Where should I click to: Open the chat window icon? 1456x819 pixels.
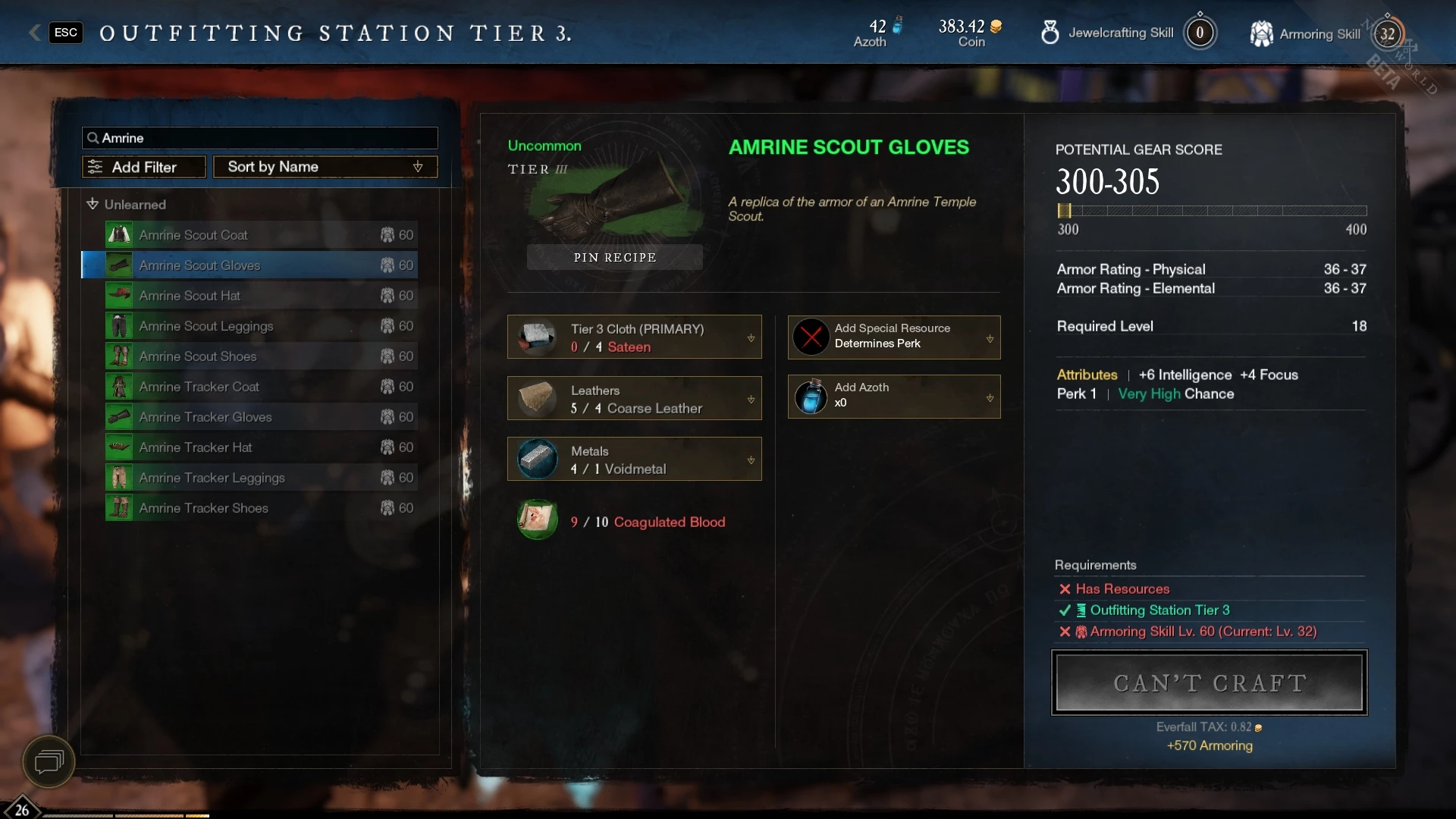pos(49,761)
